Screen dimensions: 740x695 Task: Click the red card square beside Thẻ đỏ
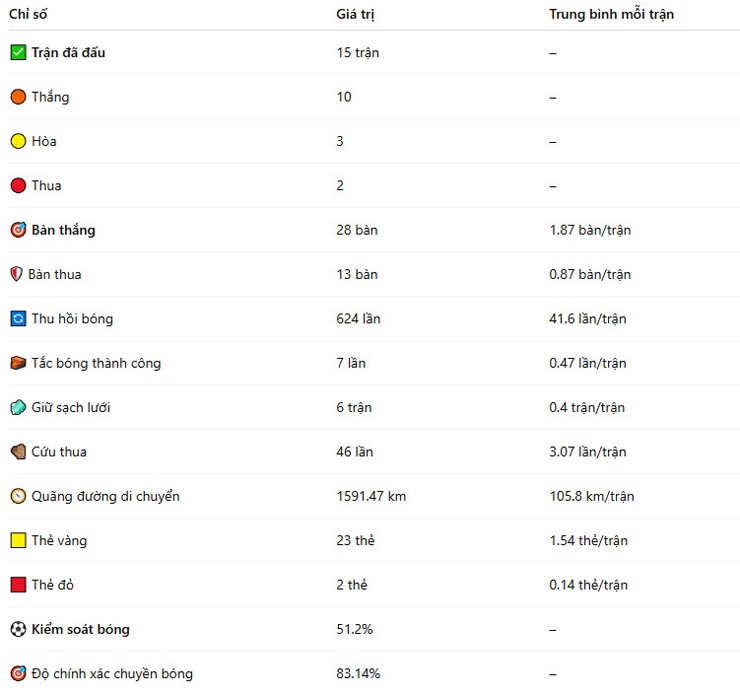coord(18,585)
